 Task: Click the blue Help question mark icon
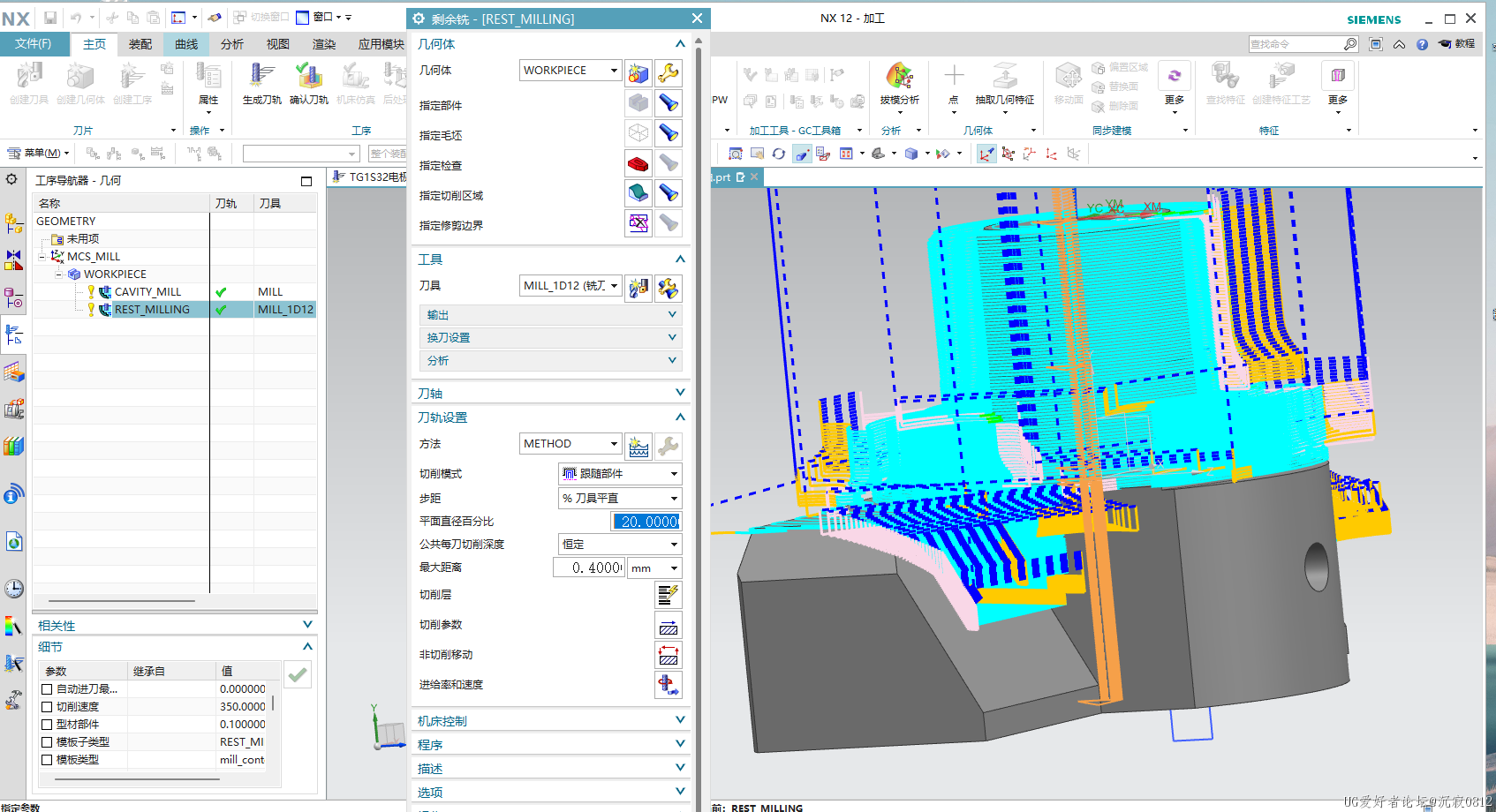click(1422, 44)
